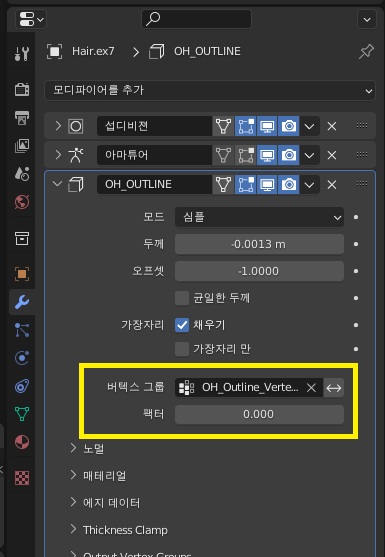Expand the 섭디비젼 modifier panel

[58, 126]
